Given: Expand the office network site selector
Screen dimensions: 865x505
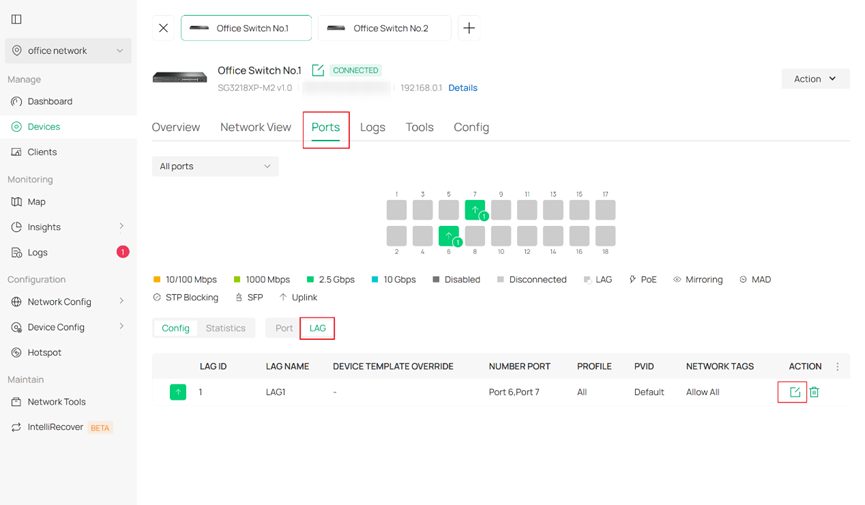Looking at the screenshot, I should click(68, 51).
